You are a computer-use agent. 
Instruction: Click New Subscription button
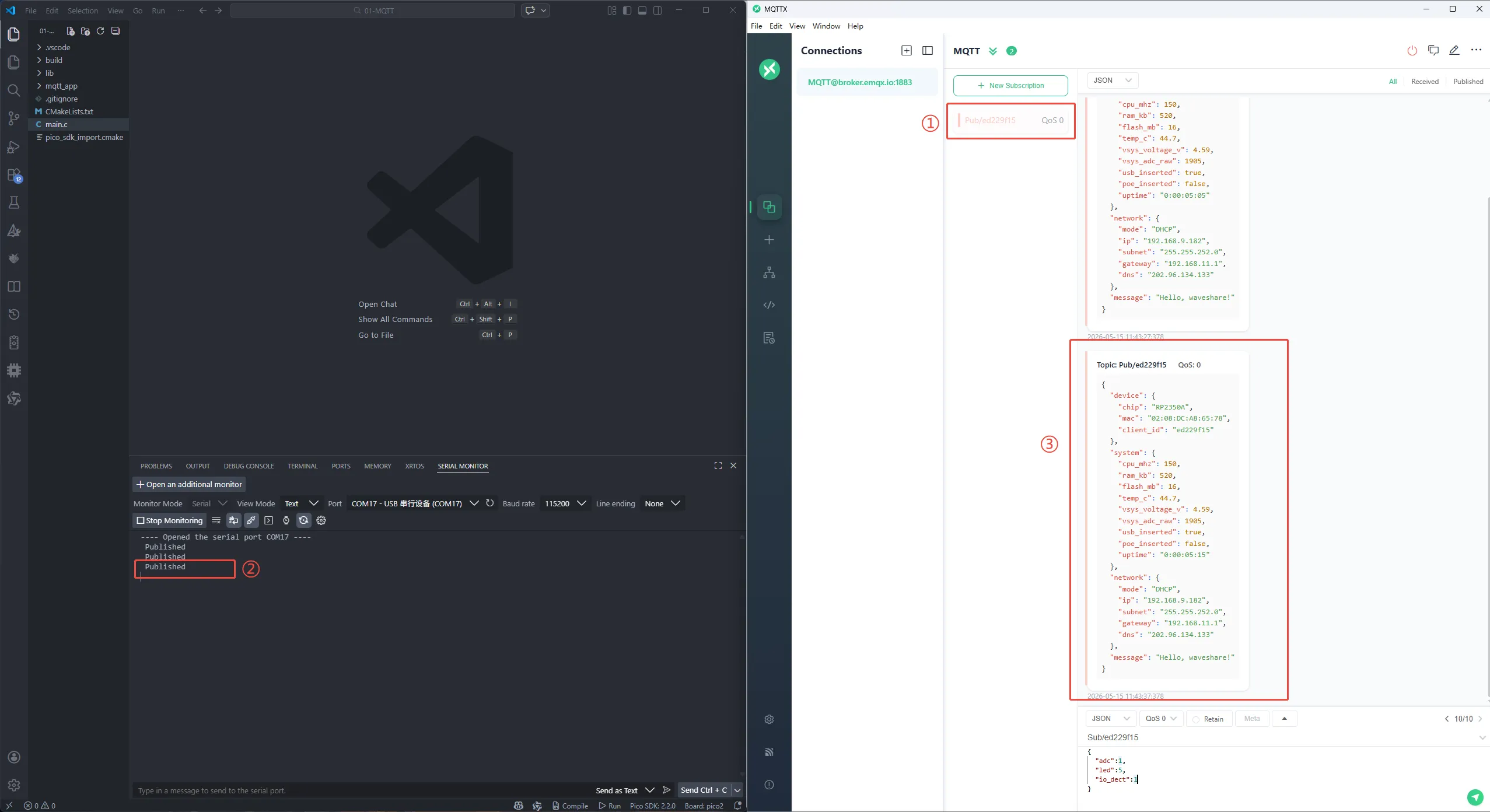(x=1010, y=85)
